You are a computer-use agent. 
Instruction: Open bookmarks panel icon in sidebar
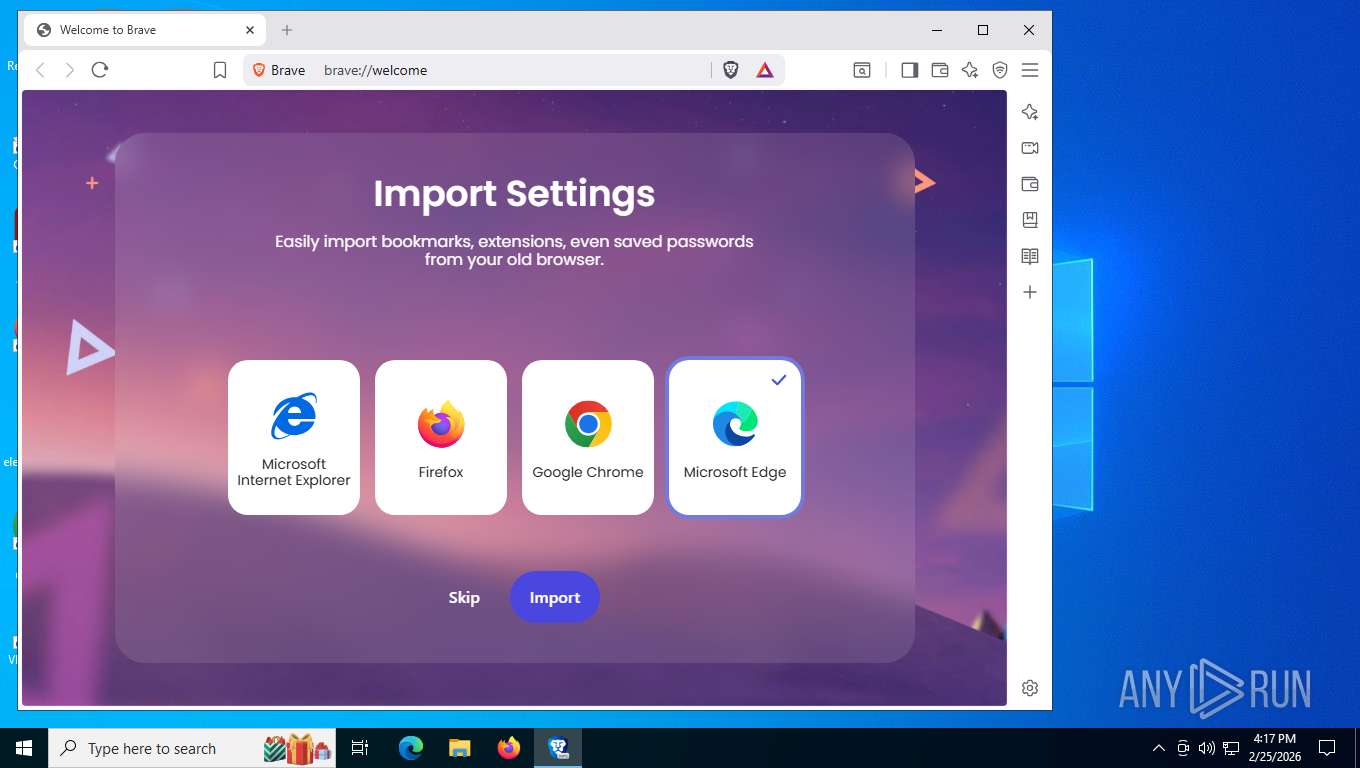pos(1030,220)
